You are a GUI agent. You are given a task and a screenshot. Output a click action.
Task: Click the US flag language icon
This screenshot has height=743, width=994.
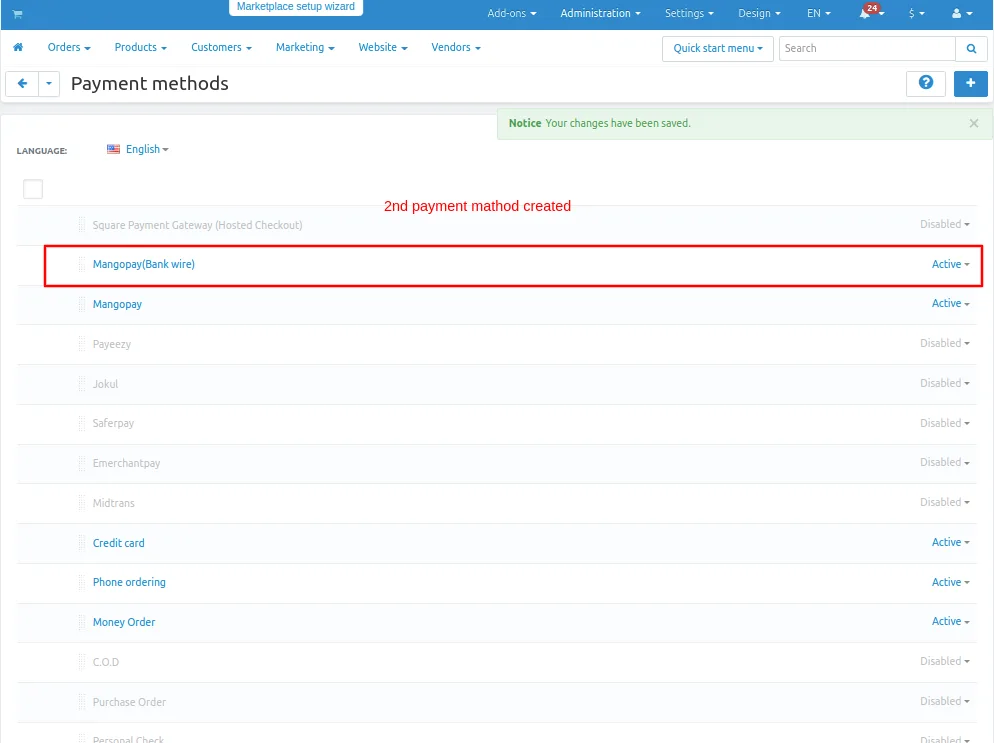coord(113,149)
